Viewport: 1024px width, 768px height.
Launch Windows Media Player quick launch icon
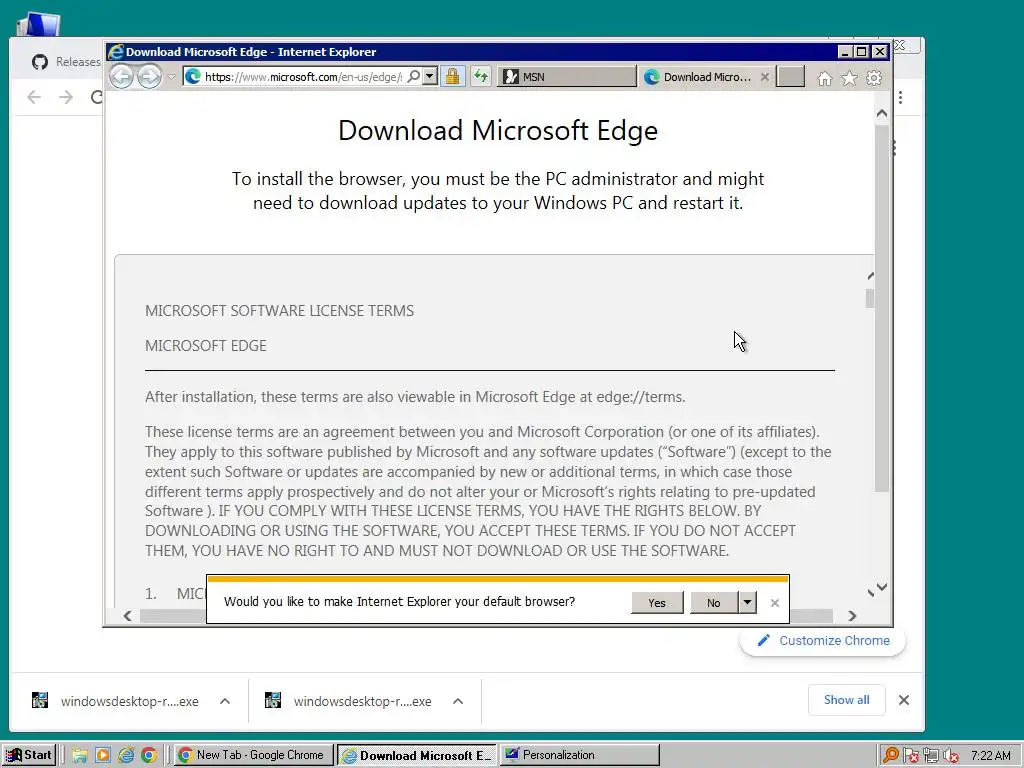pyautogui.click(x=103, y=756)
